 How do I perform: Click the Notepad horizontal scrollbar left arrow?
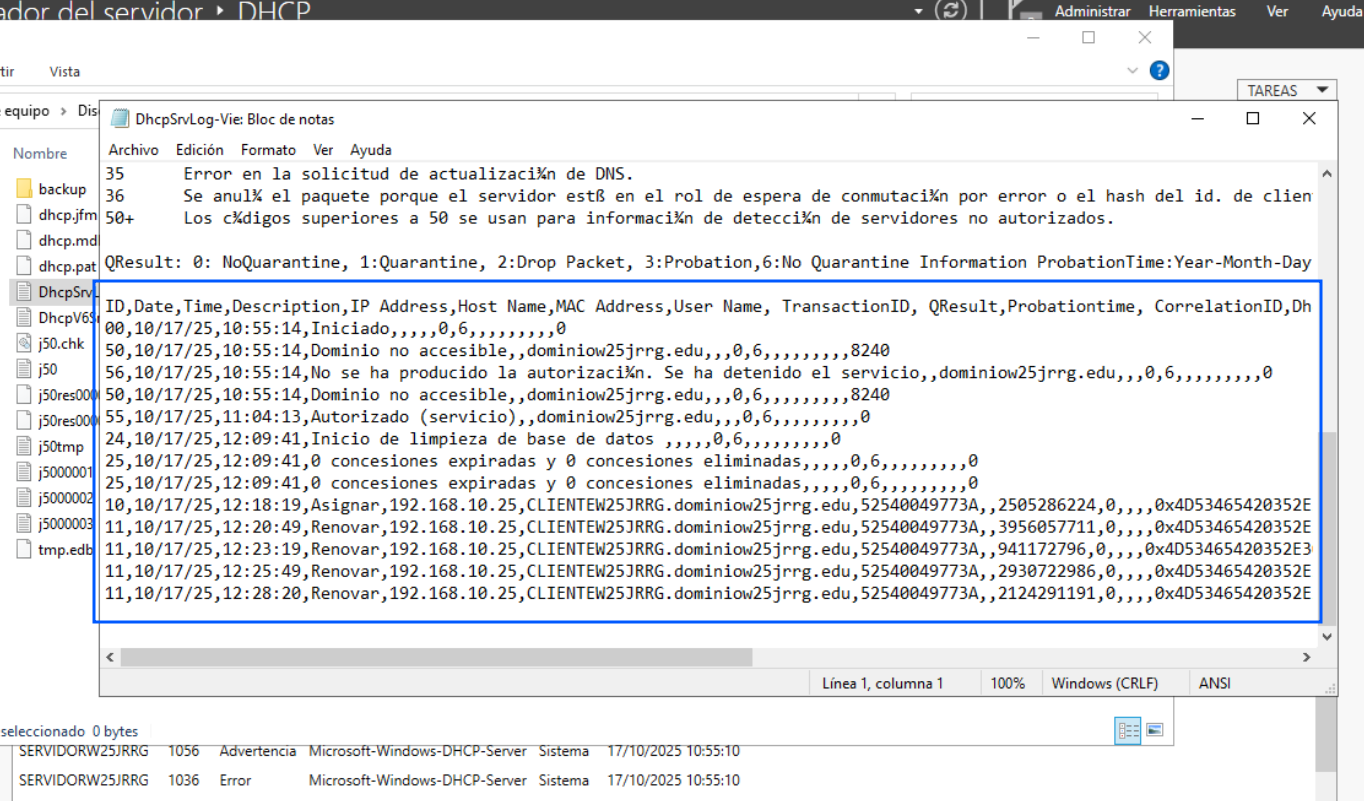[111, 657]
